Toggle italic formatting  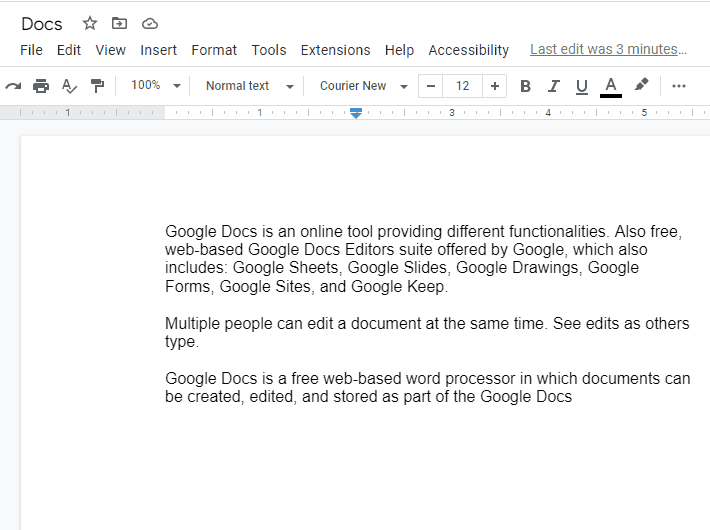point(553,86)
